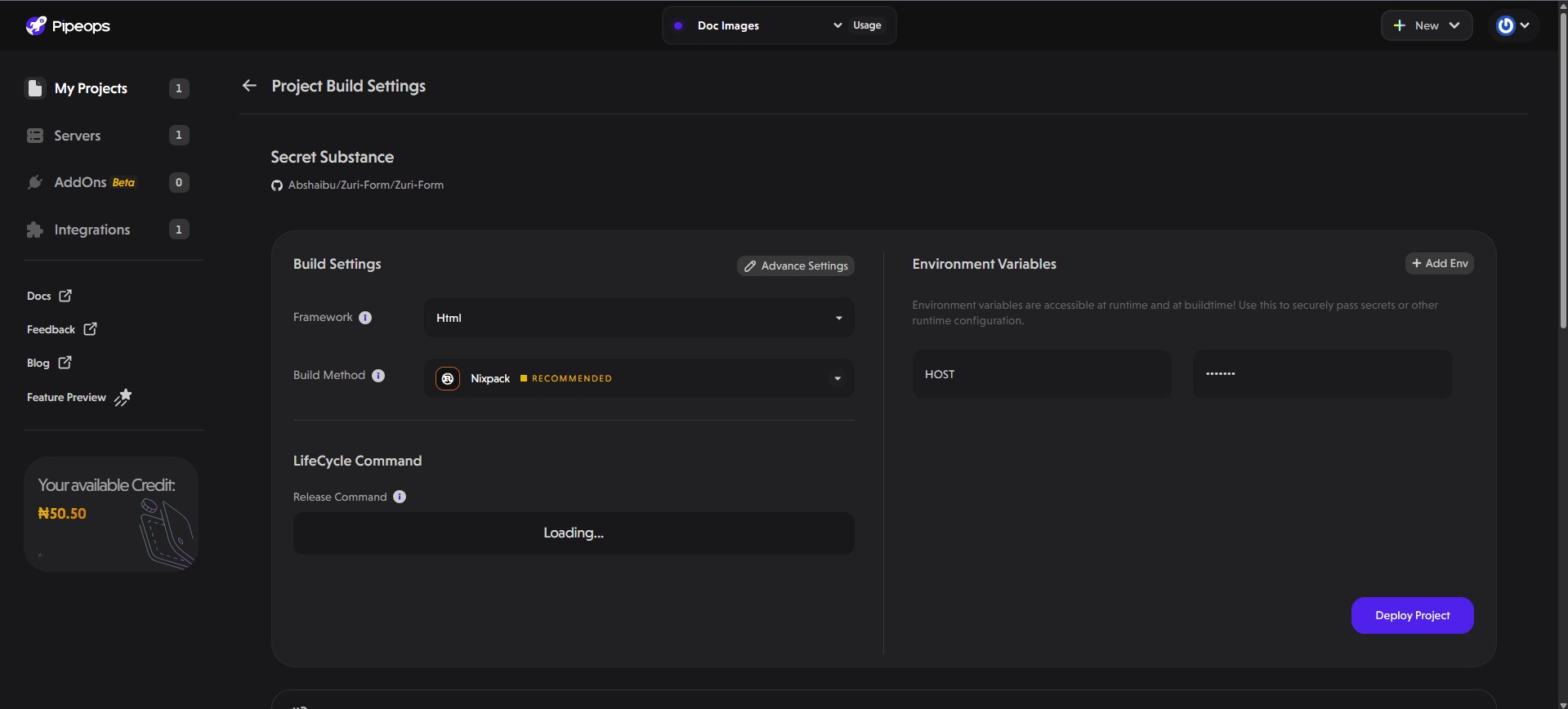Open the Integrations puzzle icon
The height and width of the screenshot is (709, 1568).
point(35,230)
